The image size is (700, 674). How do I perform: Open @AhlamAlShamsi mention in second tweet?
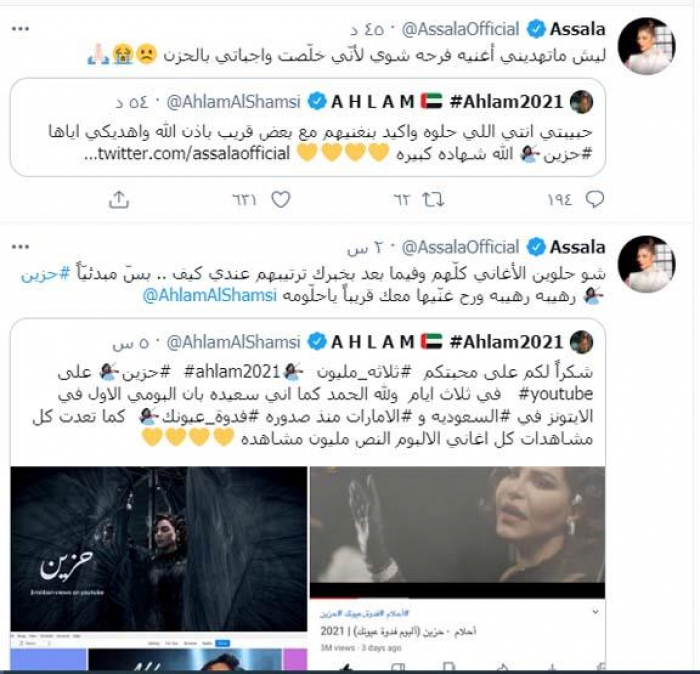(210, 295)
